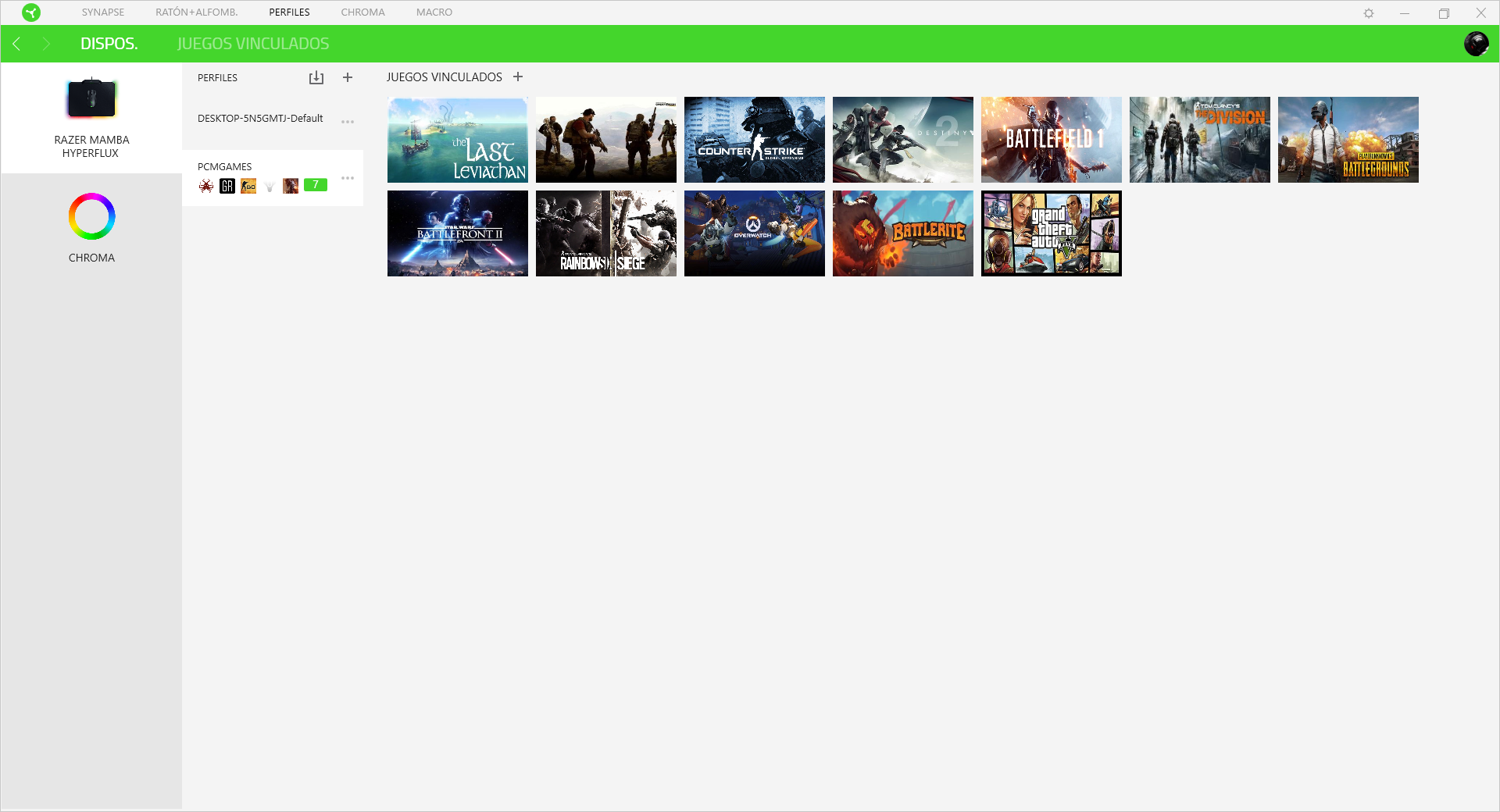Open options menu for PCMGAMES profile
The width and height of the screenshot is (1500, 812).
348,178
